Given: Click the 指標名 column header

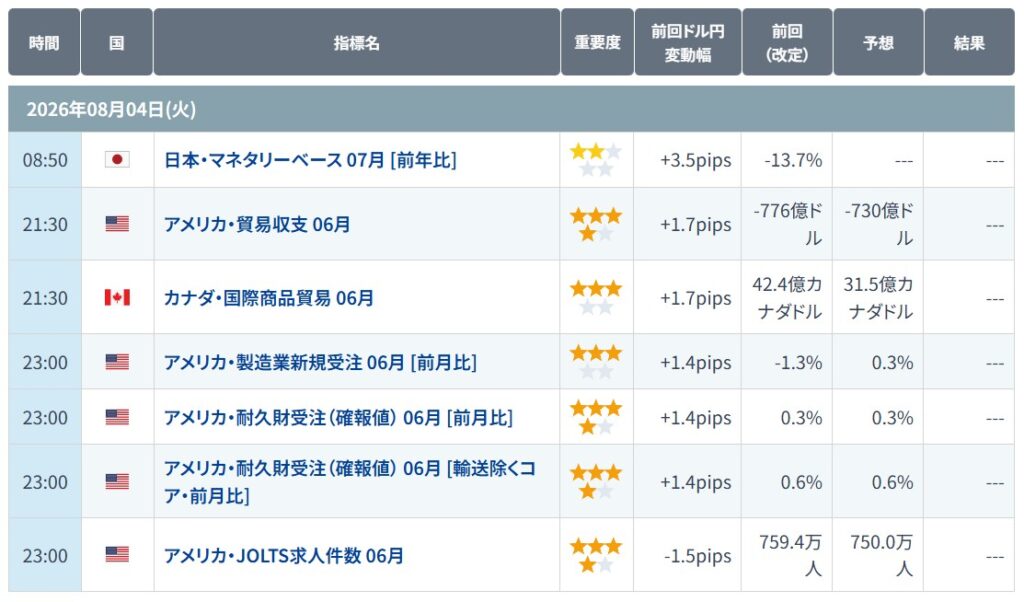Looking at the screenshot, I should 357,42.
